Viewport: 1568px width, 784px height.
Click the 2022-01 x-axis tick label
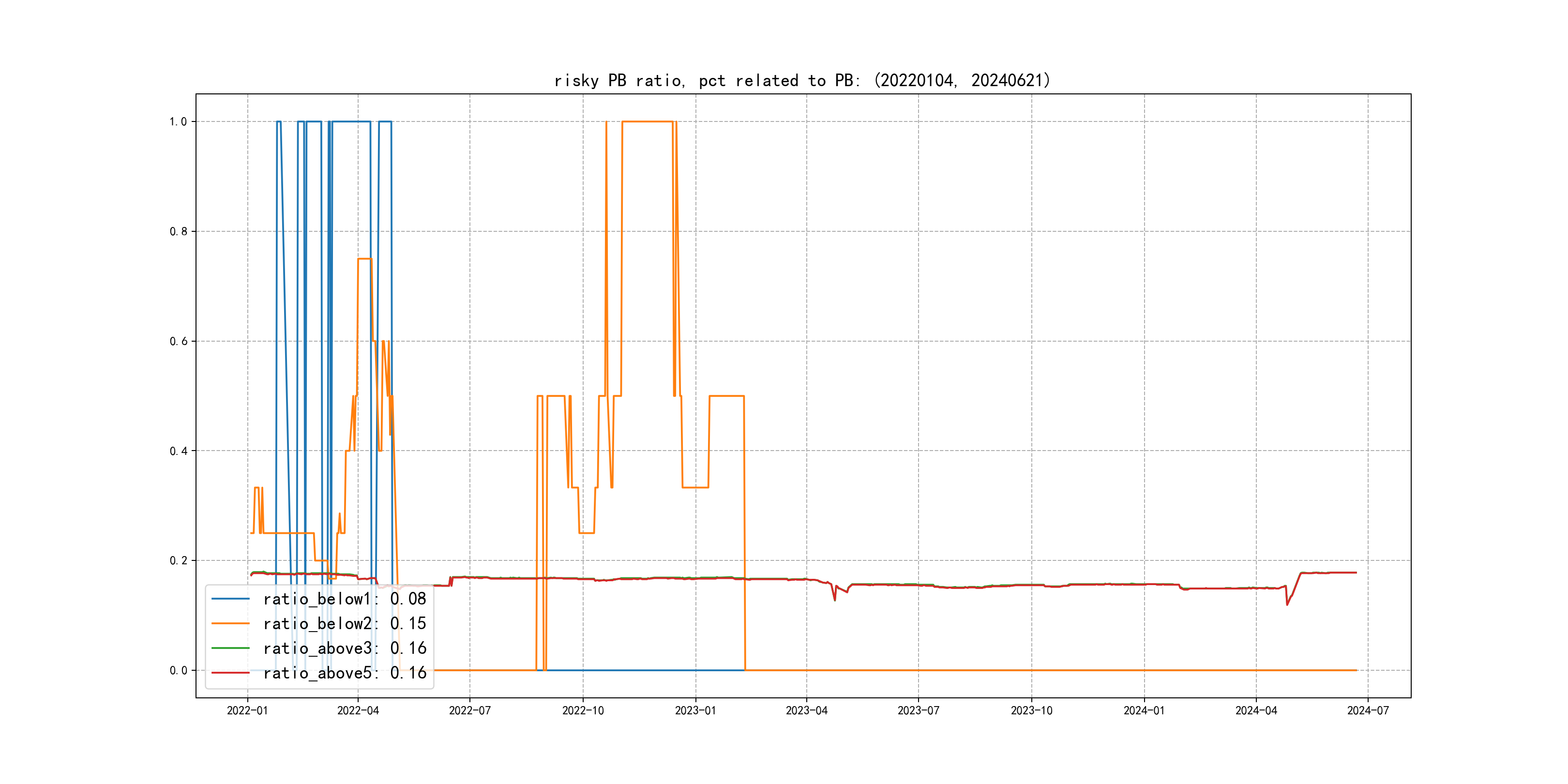pos(247,710)
